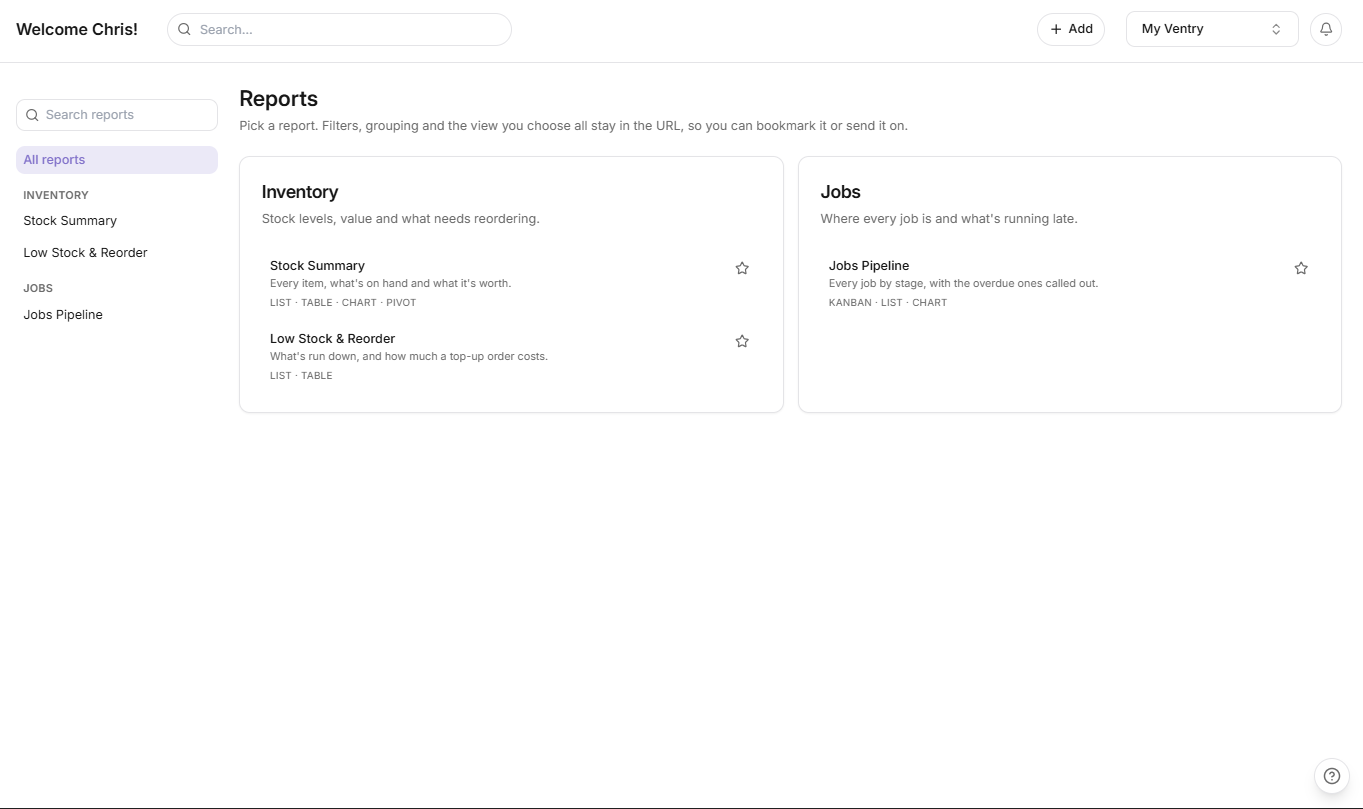Click the Welcome Chris! heading
The width and height of the screenshot is (1363, 809).
click(x=77, y=29)
